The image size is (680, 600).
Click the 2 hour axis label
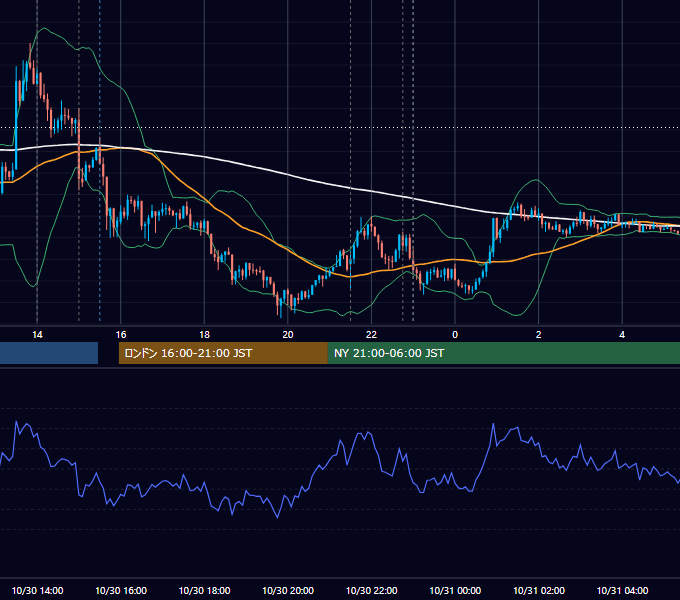[x=539, y=335]
